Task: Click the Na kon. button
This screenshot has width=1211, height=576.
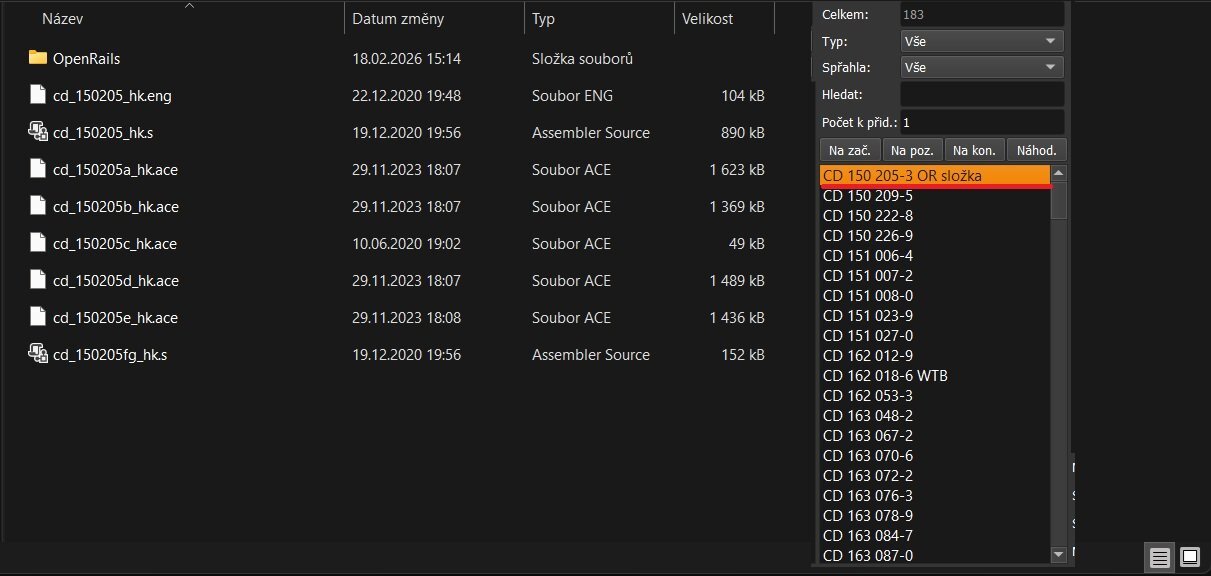Action: tap(974, 150)
